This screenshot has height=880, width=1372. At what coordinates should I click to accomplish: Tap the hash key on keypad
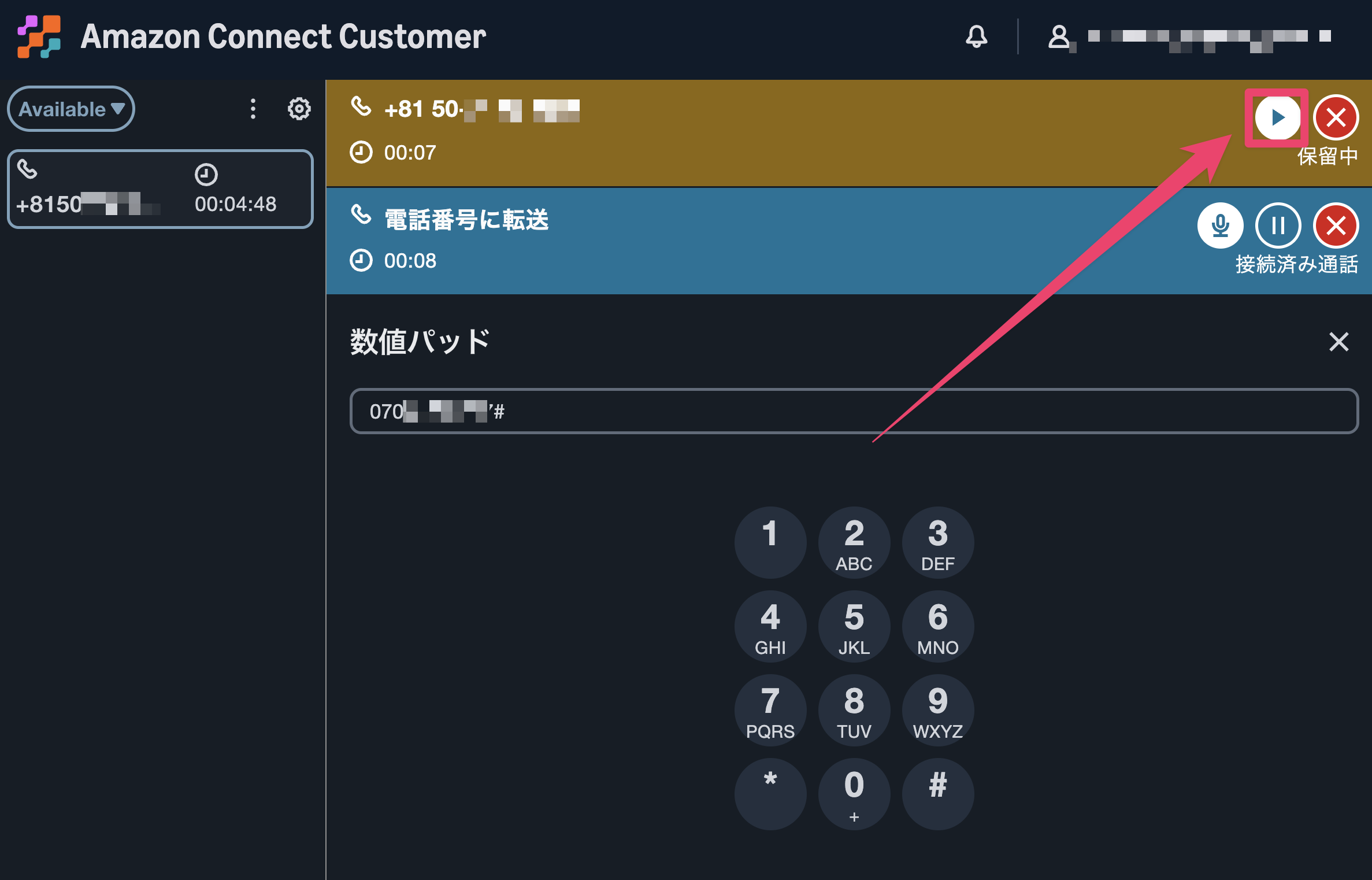(937, 794)
